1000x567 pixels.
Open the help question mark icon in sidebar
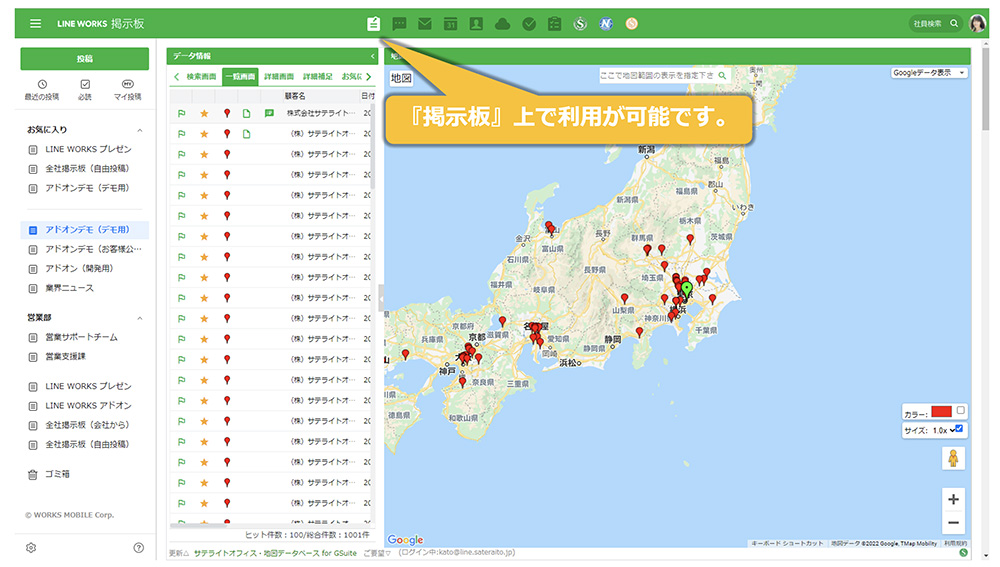pyautogui.click(x=138, y=547)
